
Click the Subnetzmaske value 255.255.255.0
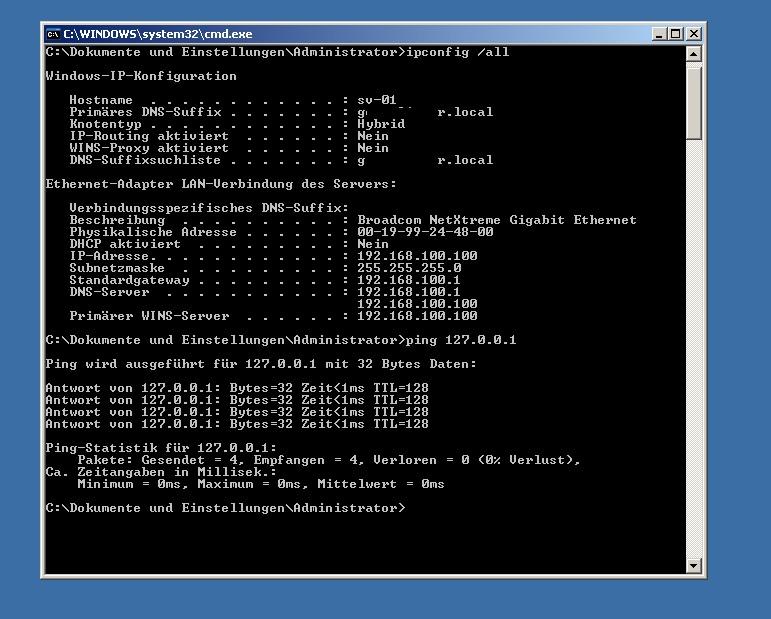click(409, 268)
